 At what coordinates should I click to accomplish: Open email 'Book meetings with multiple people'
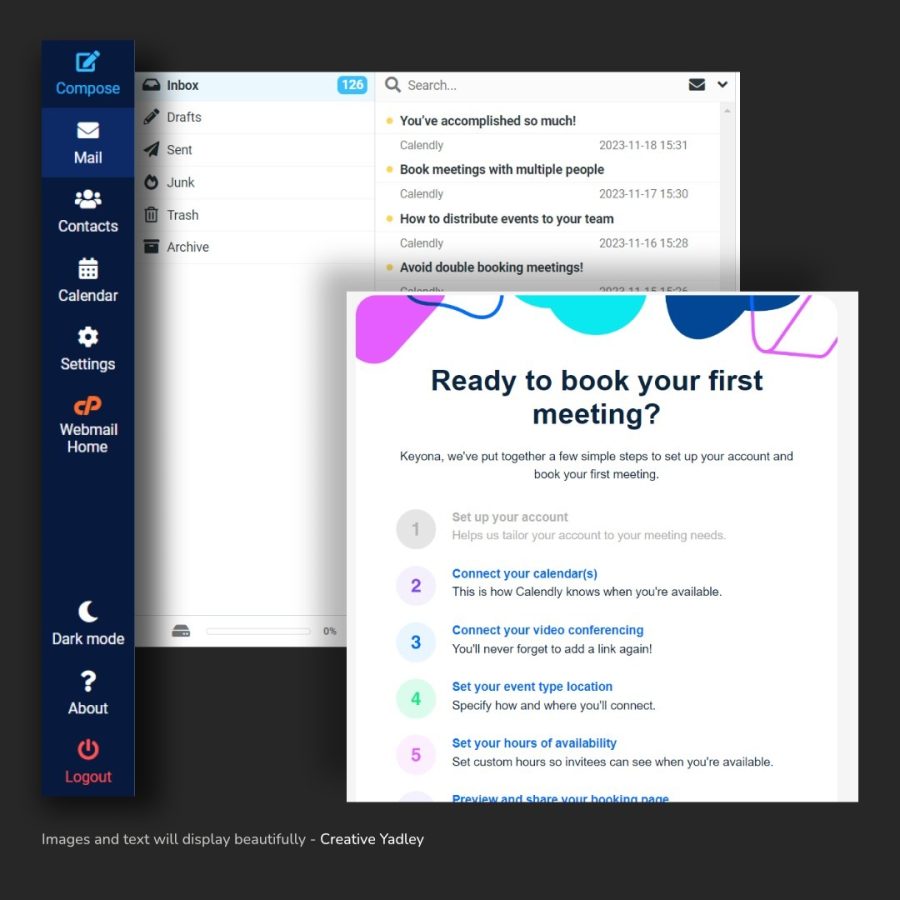point(502,169)
